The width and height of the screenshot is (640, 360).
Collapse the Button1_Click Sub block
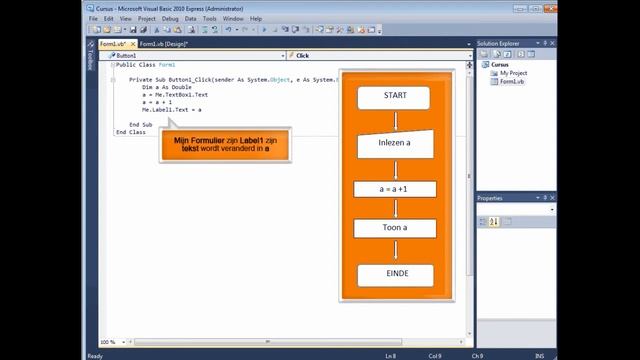click(x=113, y=80)
